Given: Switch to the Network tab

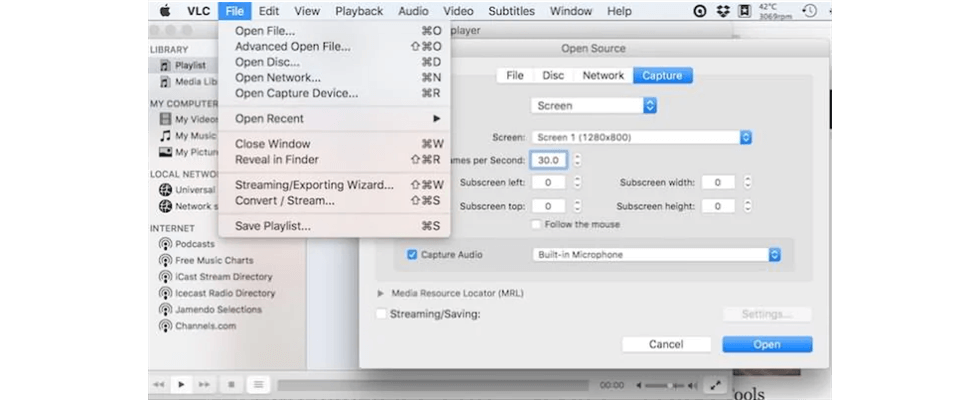Looking at the screenshot, I should tap(603, 75).
